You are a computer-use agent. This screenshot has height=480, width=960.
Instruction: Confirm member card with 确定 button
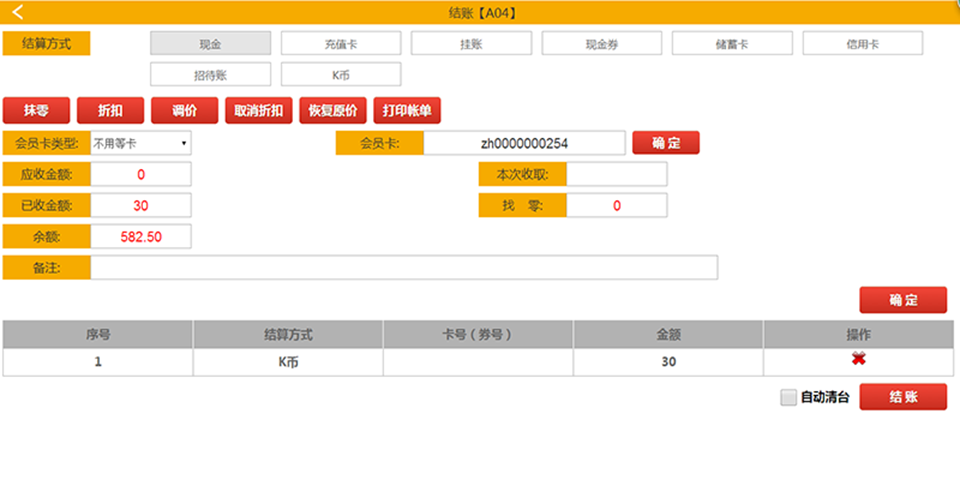[x=665, y=143]
